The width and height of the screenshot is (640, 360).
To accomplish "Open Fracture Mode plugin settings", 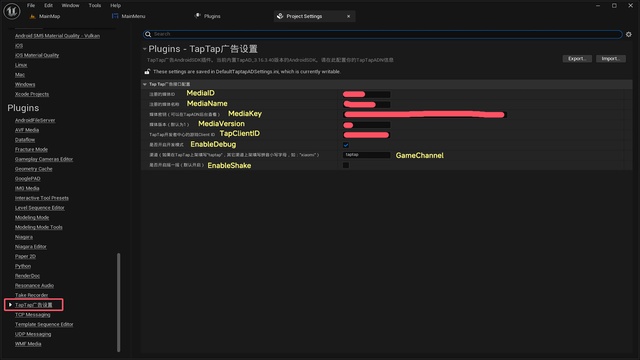I will click(31, 149).
